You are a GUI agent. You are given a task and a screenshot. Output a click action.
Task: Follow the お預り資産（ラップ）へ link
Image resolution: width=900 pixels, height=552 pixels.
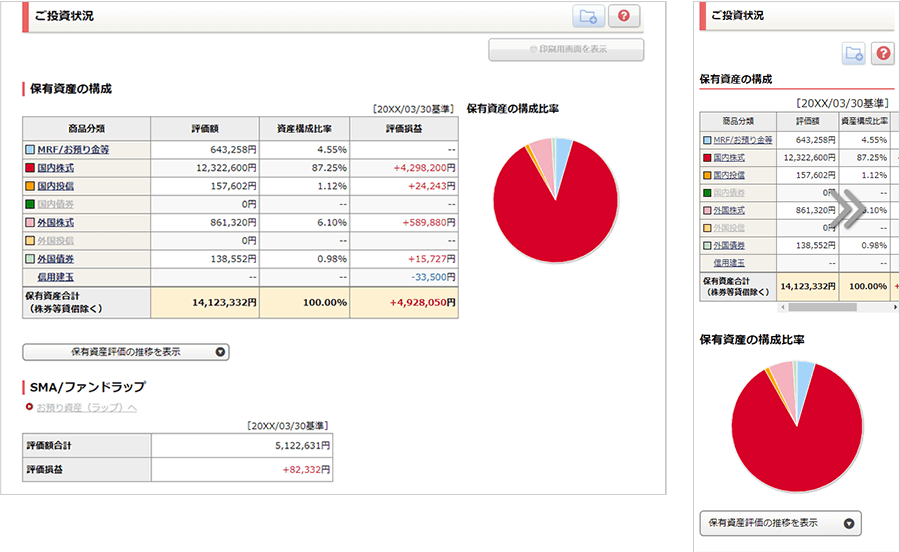(87, 407)
